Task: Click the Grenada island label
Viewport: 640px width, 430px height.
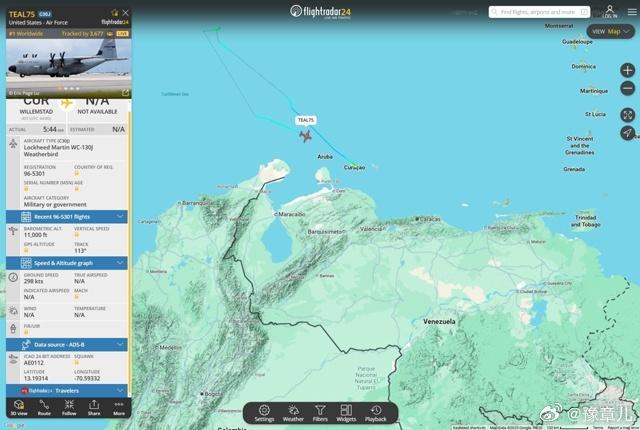Action: pyautogui.click(x=574, y=169)
